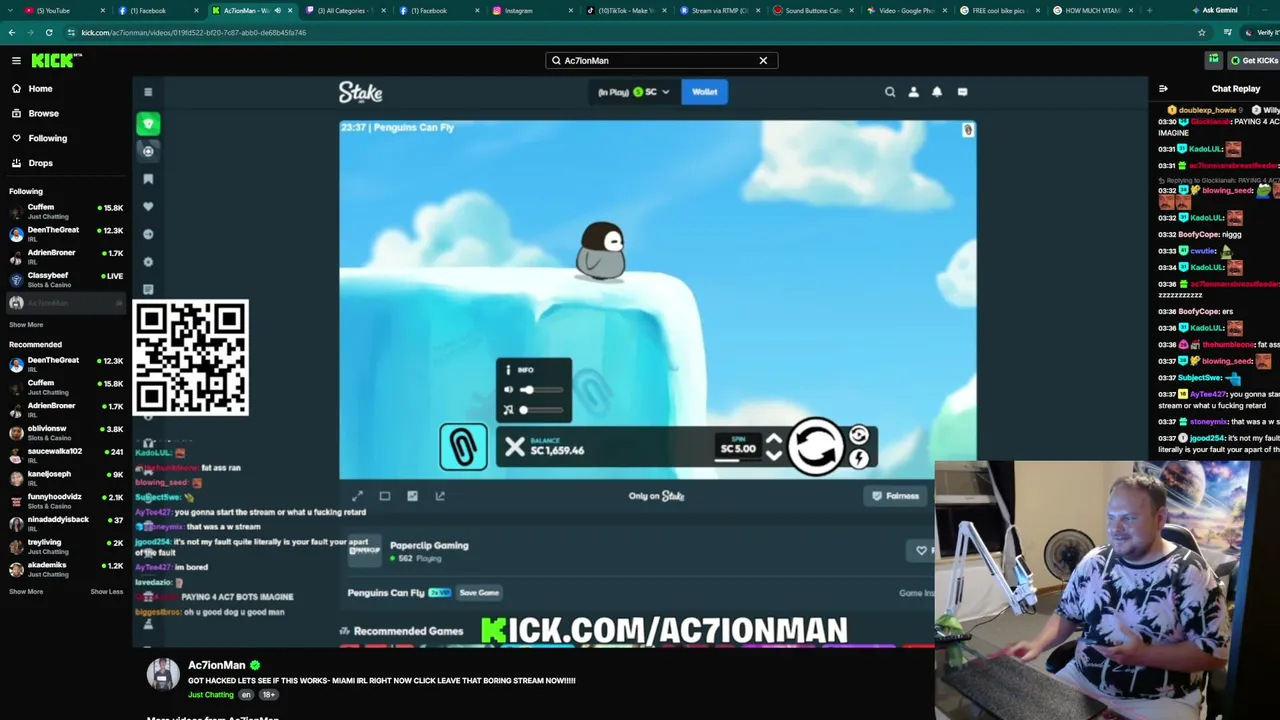Open ninadaddyisback recommended channel
1280x720 pixels.
[x=66, y=524]
